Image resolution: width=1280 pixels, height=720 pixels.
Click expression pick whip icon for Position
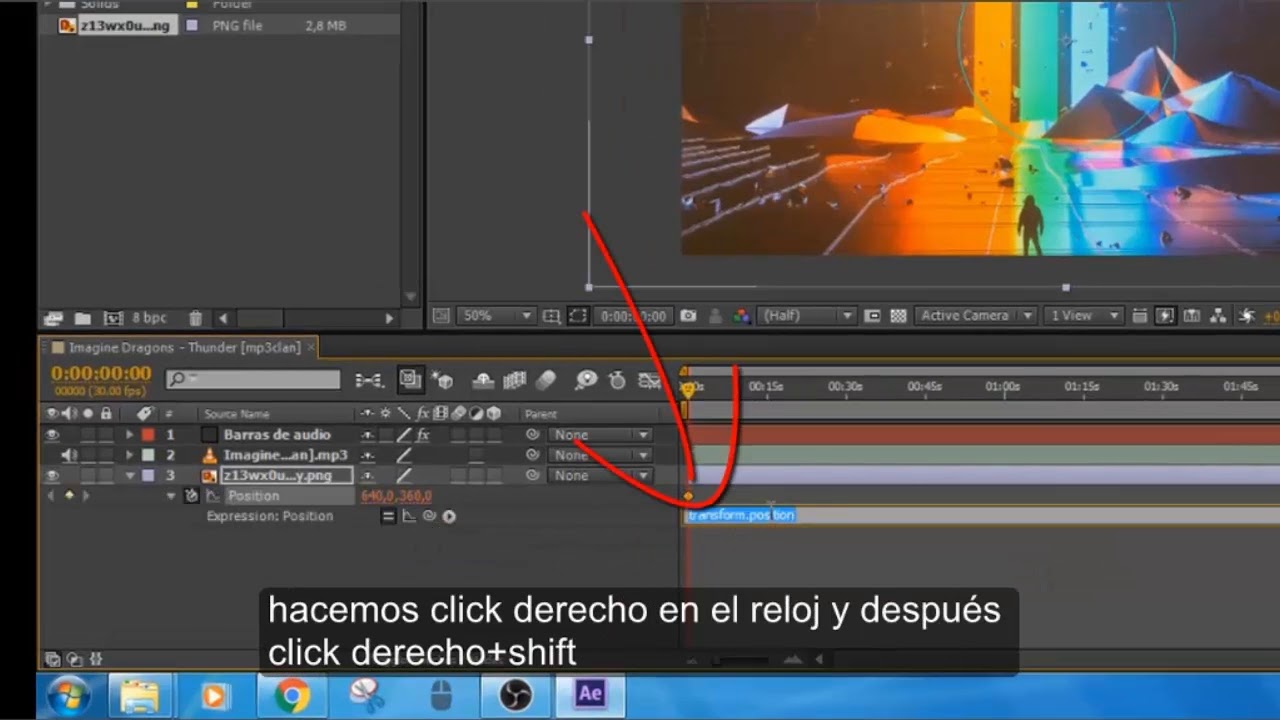point(429,516)
